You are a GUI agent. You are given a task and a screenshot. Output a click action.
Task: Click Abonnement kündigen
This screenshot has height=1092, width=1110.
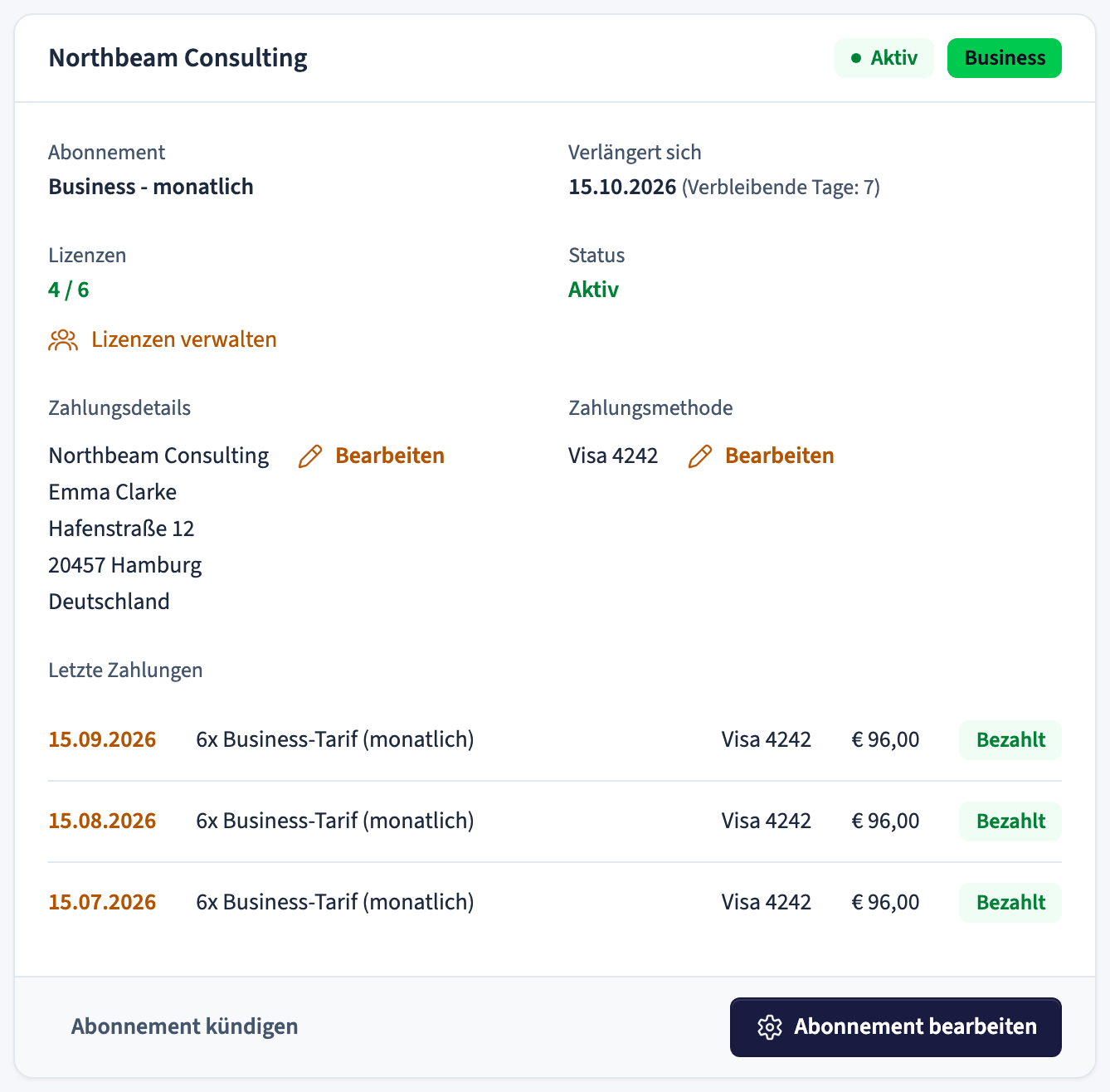(184, 1026)
